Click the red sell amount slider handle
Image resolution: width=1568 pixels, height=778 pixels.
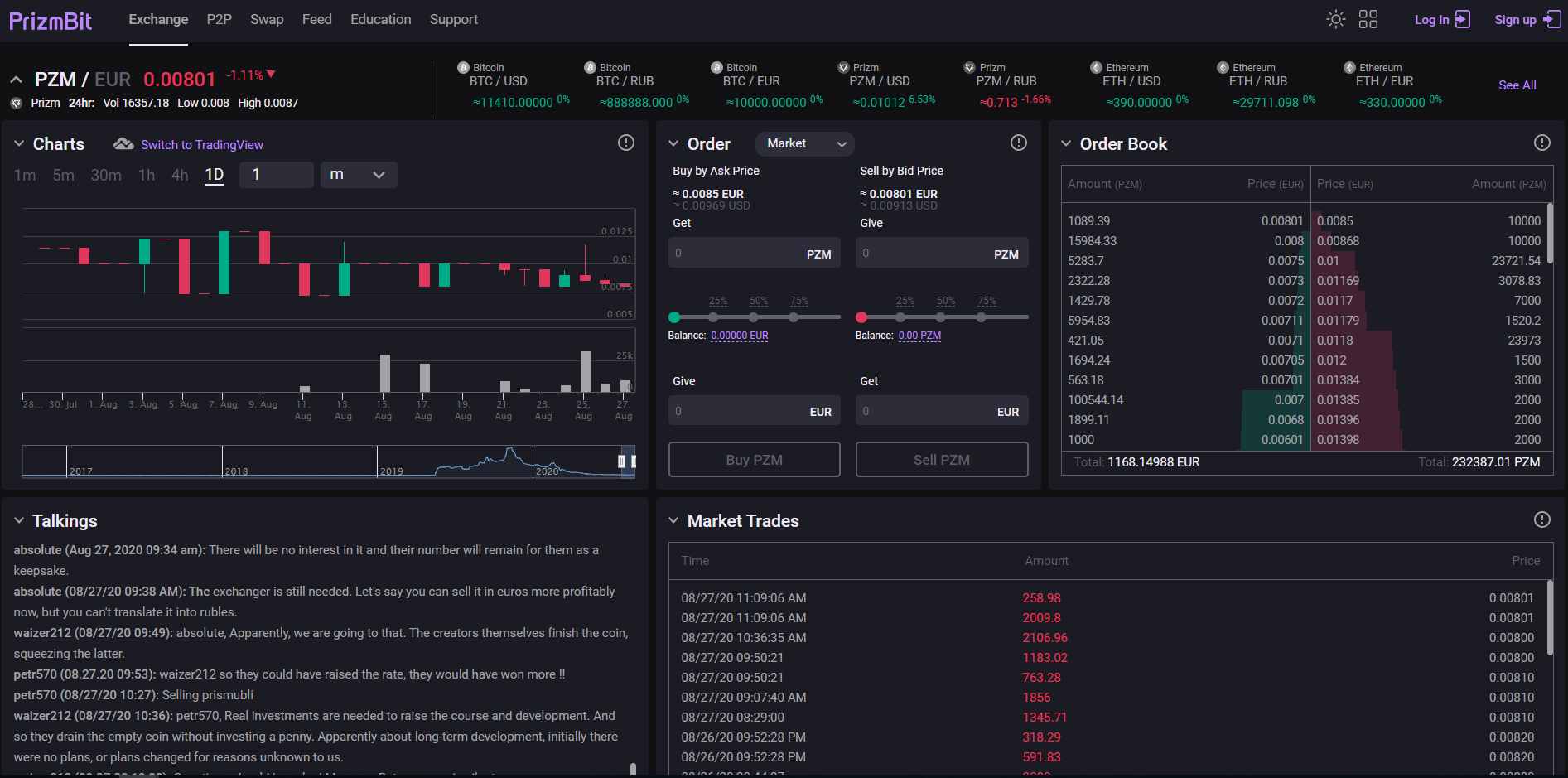tap(861, 317)
